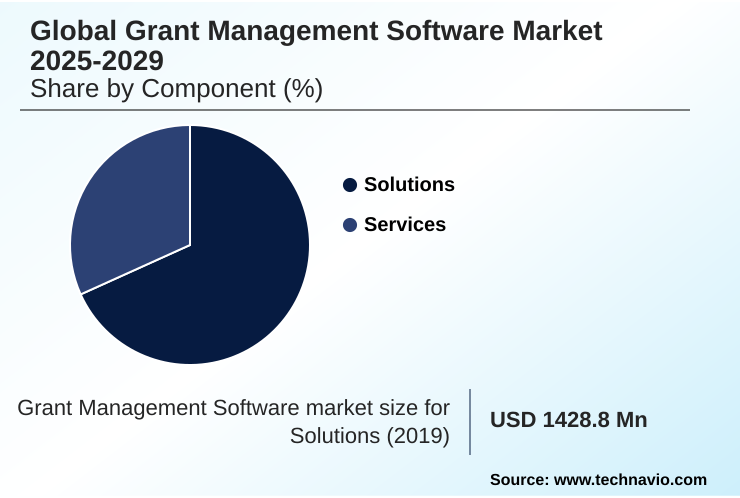Image resolution: width=740 pixels, height=498 pixels.
Task: Click the 'Mn' unit after 1428.8
Action: tap(631, 420)
